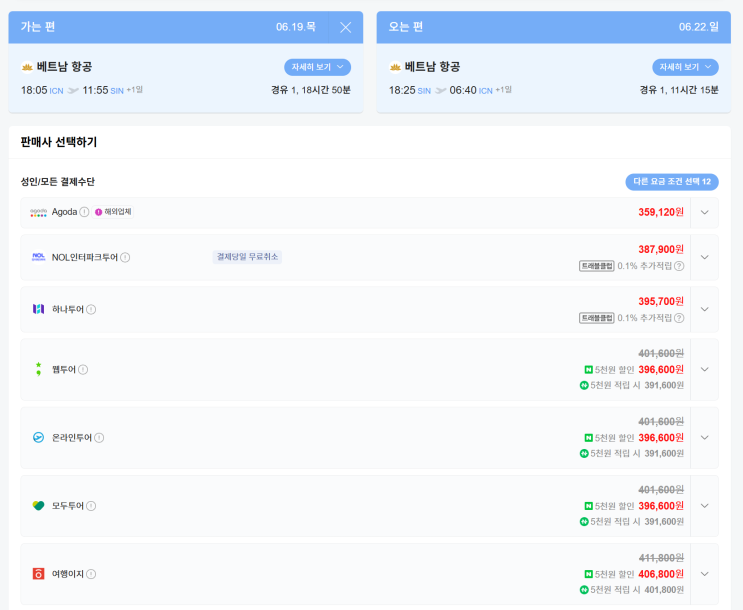This screenshot has height=610, width=743.
Task: Click the 모두투어 heart logo icon
Action: 38,506
